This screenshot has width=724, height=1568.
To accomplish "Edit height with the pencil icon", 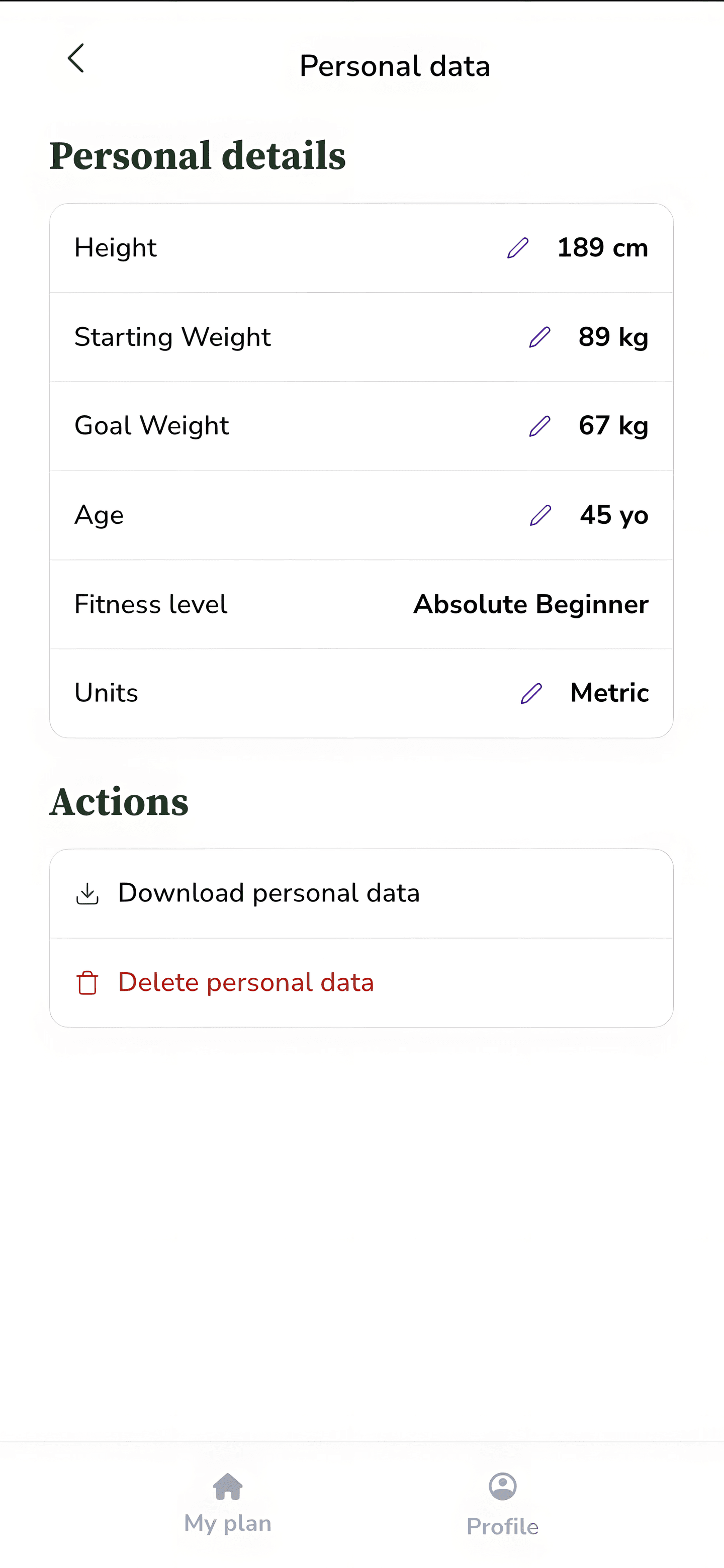I will 517,248.
